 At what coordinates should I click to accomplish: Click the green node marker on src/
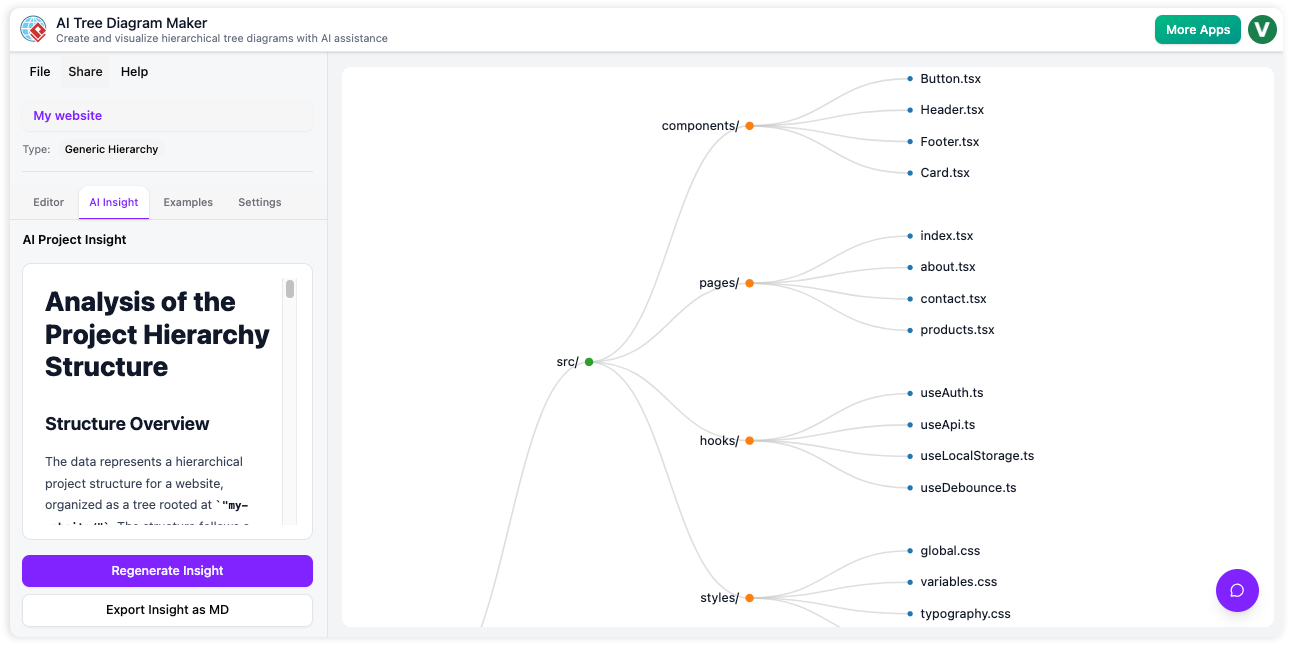click(588, 361)
